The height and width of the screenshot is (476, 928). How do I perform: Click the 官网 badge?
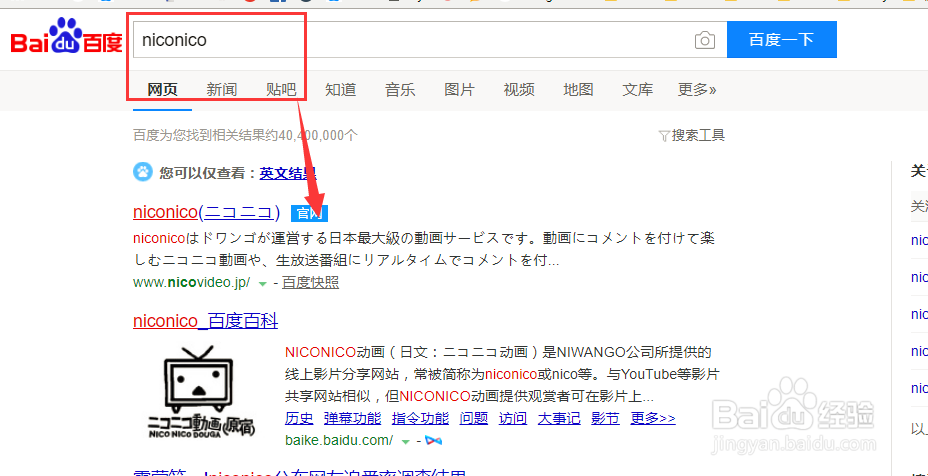pyautogui.click(x=310, y=213)
